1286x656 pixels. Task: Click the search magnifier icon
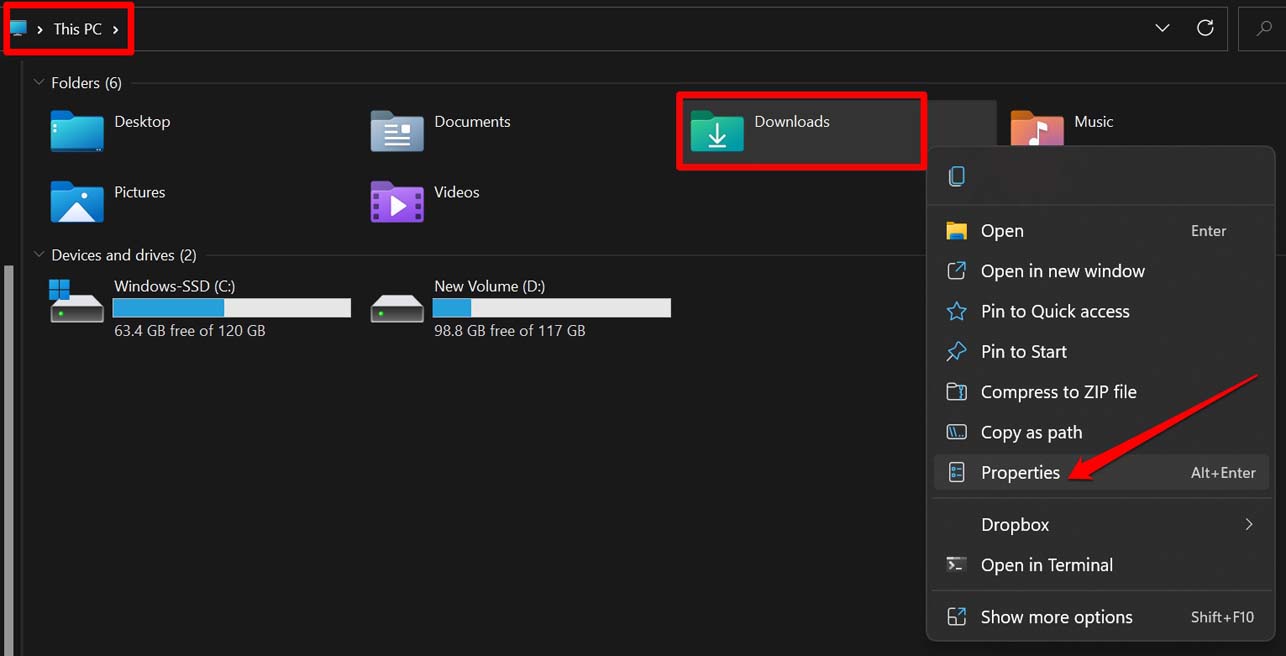(1263, 29)
